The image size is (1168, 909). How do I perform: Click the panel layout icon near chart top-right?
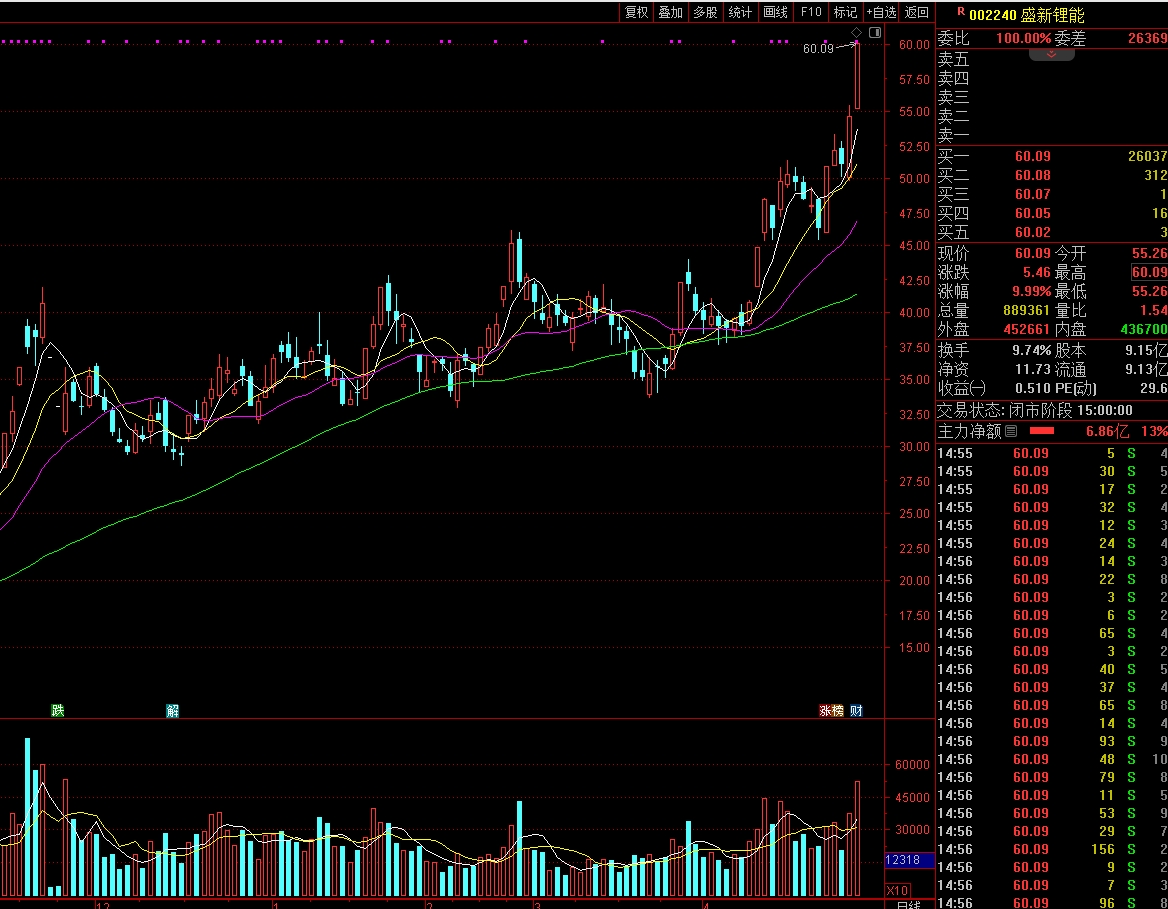click(876, 33)
